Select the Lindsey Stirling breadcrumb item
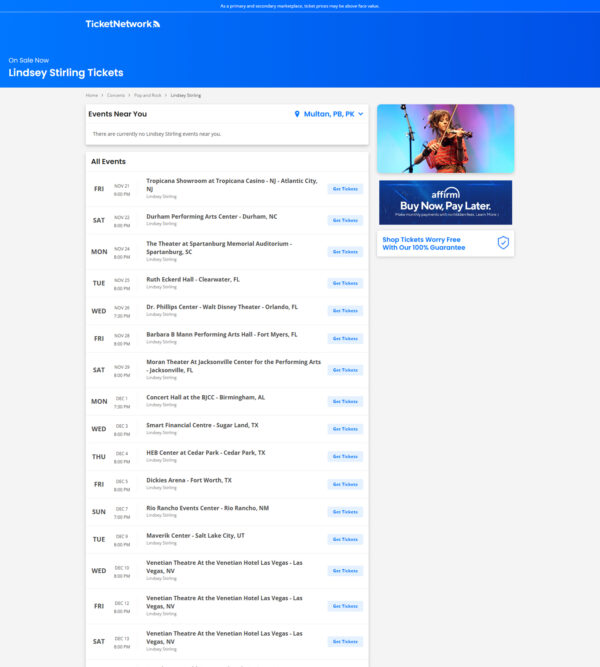600x667 pixels. [186, 95]
